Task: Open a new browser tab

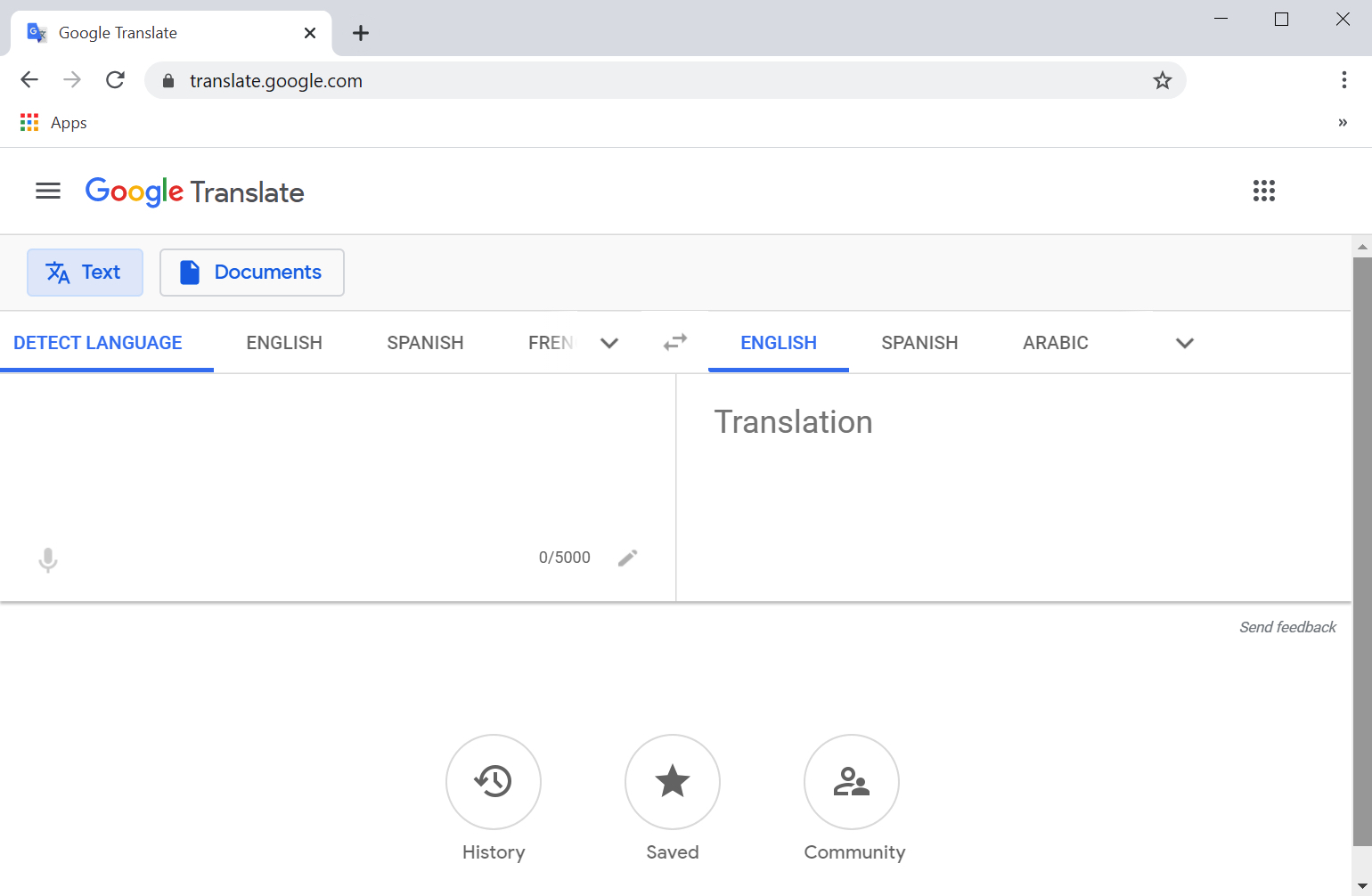Action: 360,33
